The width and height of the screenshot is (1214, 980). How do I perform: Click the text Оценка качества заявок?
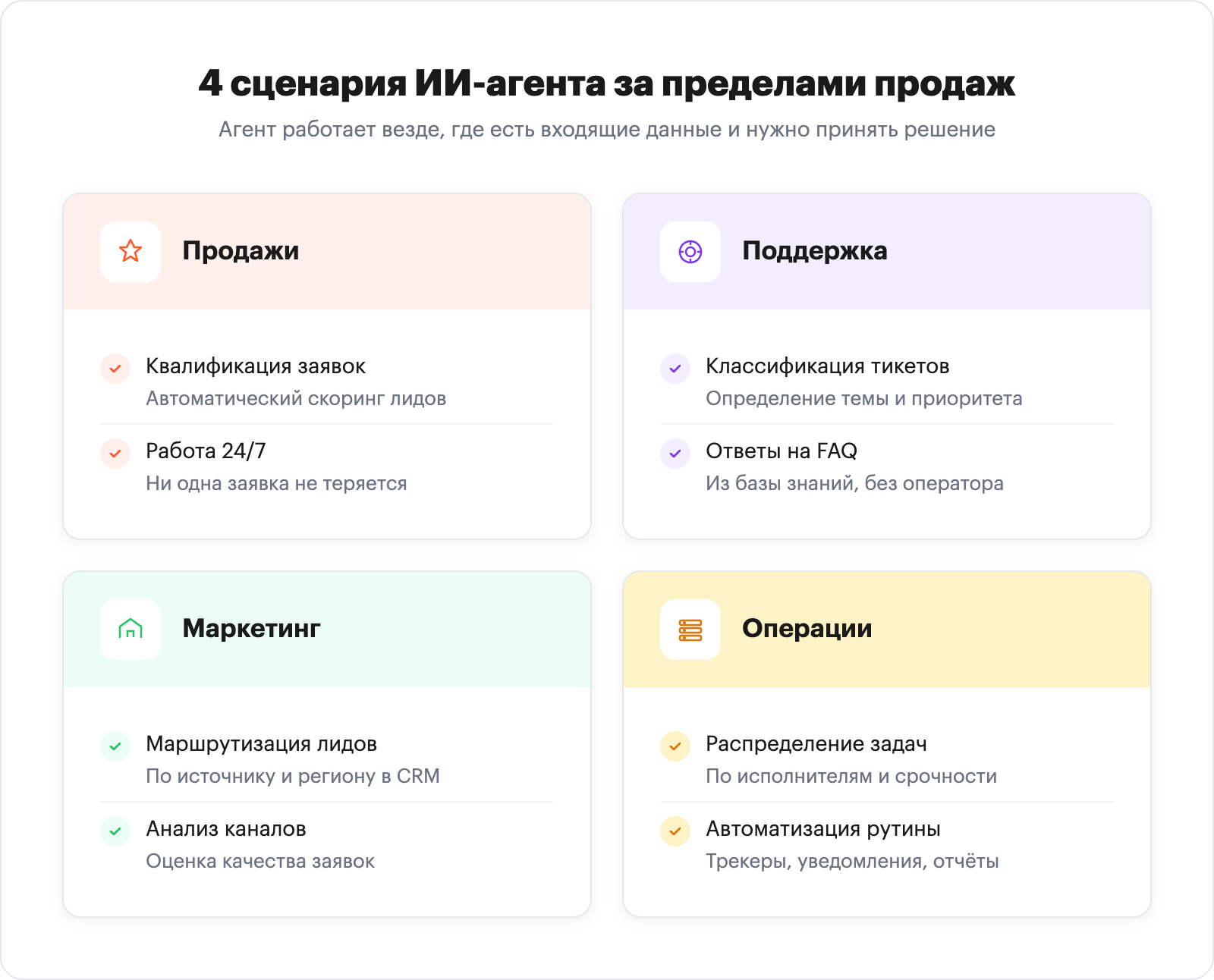point(260,862)
